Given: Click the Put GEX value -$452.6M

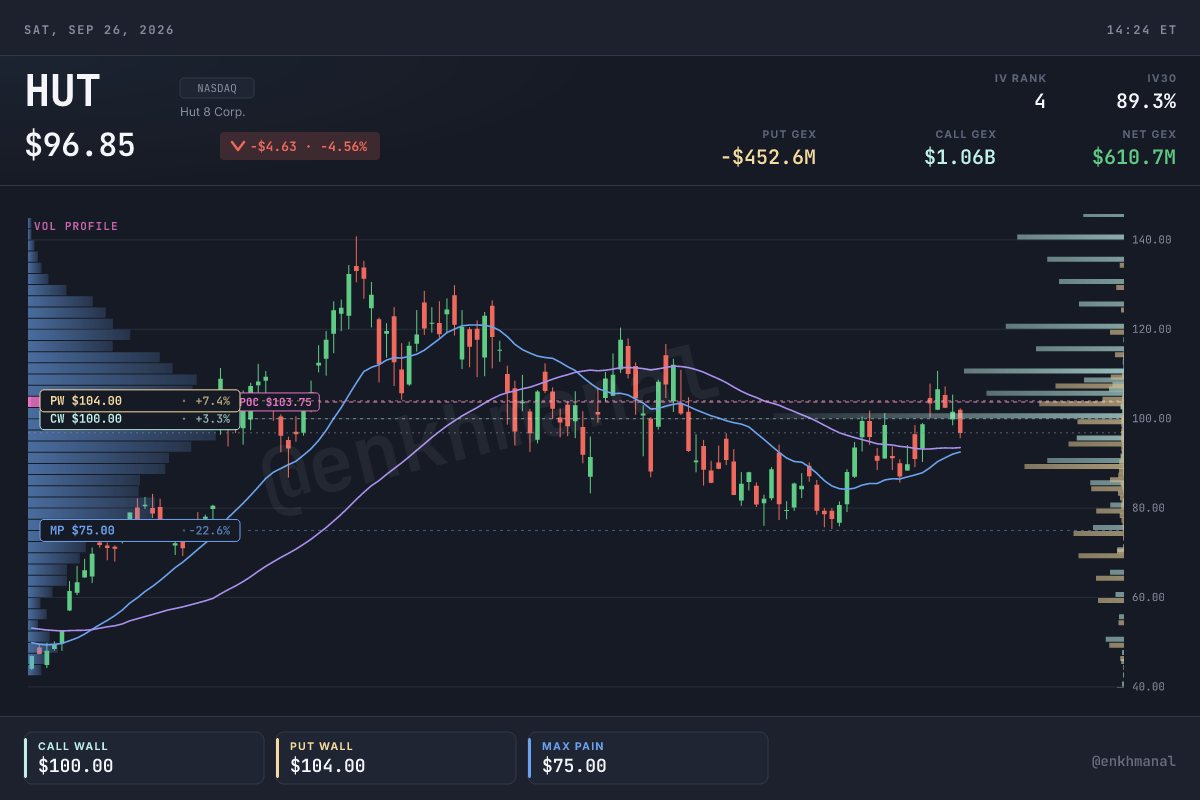Looking at the screenshot, I should pos(768,157).
